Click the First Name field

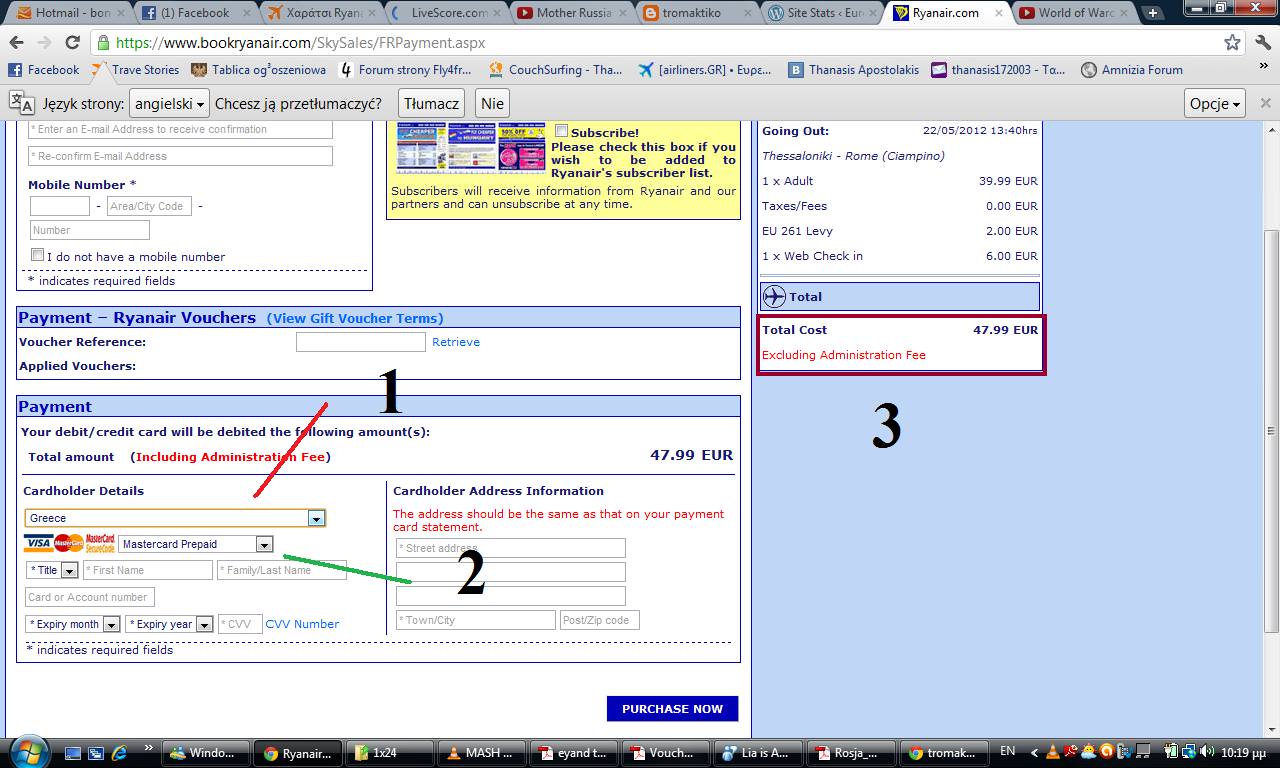pos(148,570)
